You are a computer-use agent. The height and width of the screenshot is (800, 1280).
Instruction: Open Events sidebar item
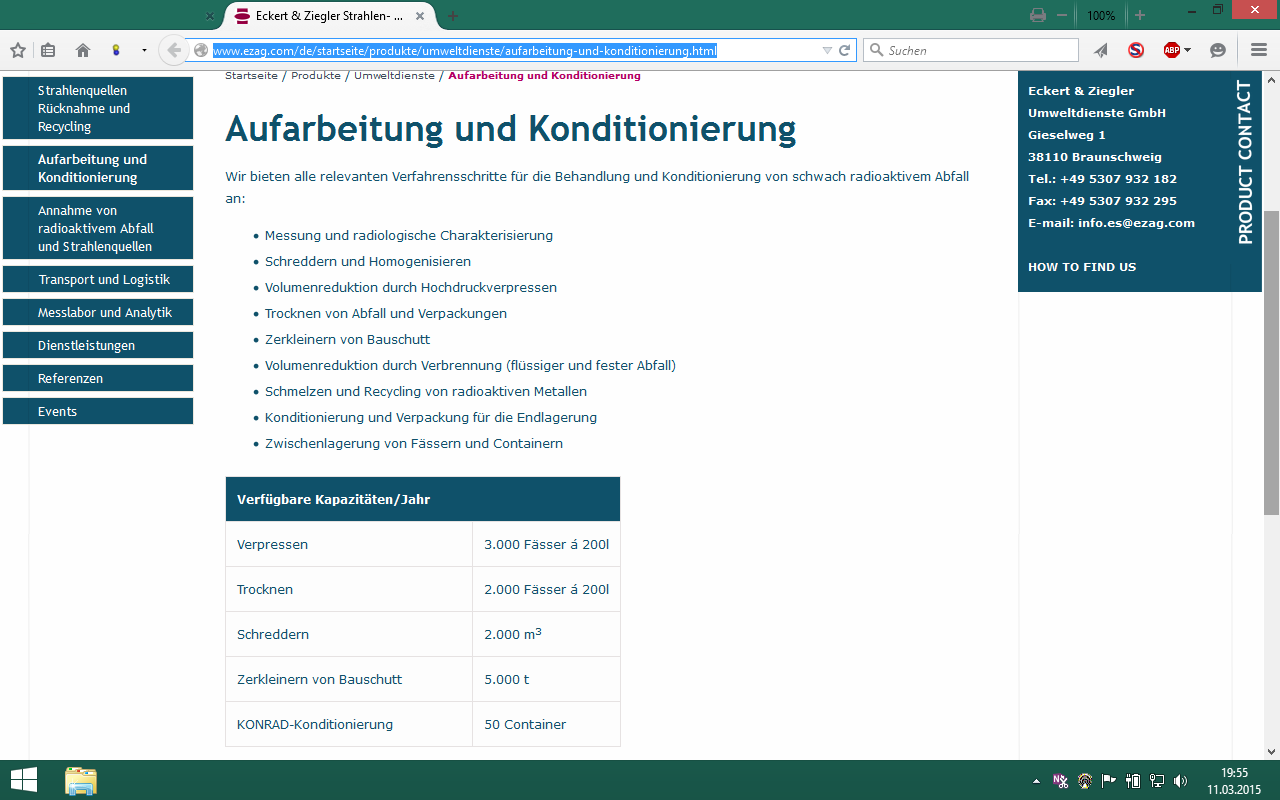pos(98,411)
